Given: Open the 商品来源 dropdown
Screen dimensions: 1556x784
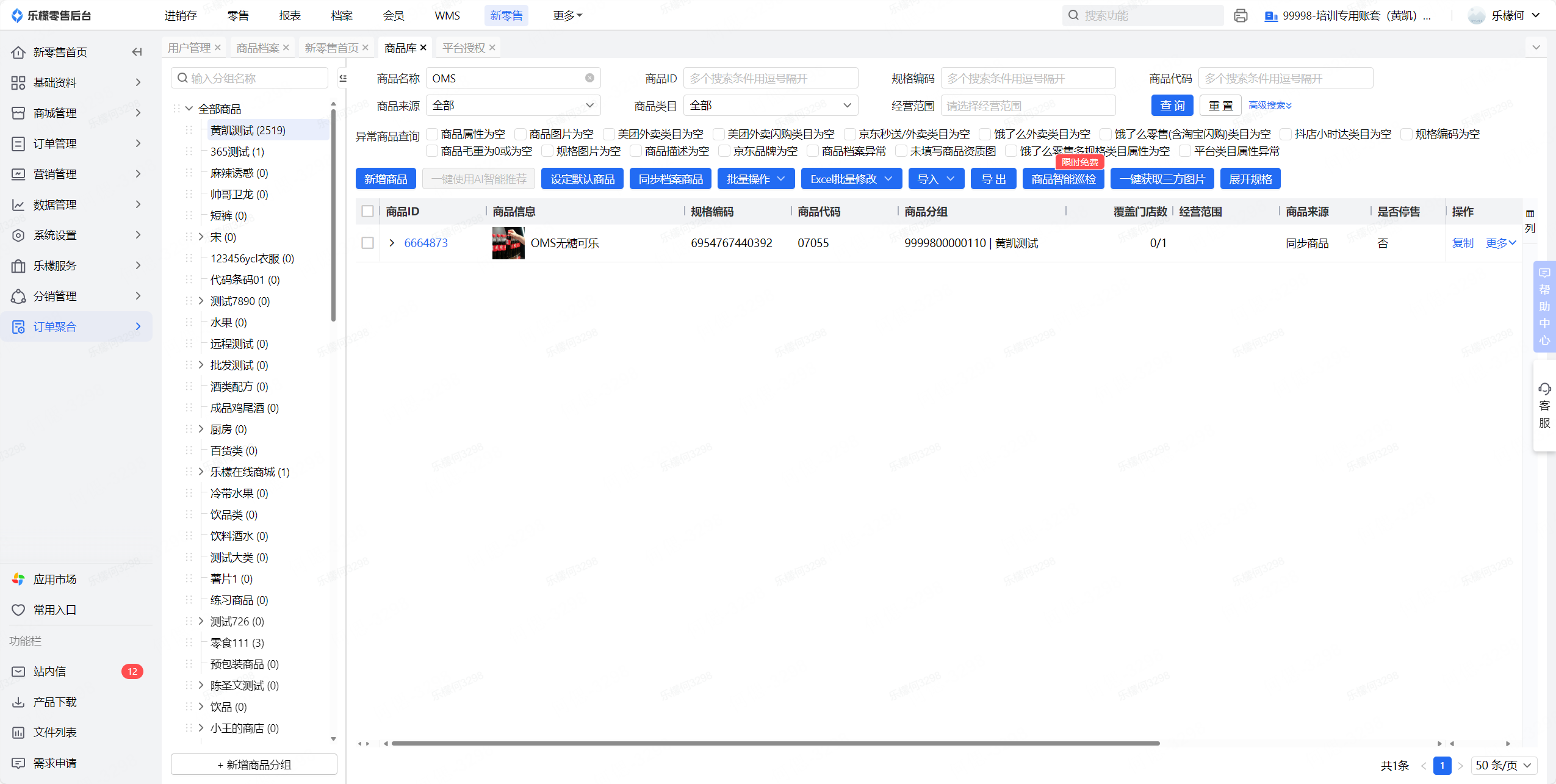Looking at the screenshot, I should 513,106.
